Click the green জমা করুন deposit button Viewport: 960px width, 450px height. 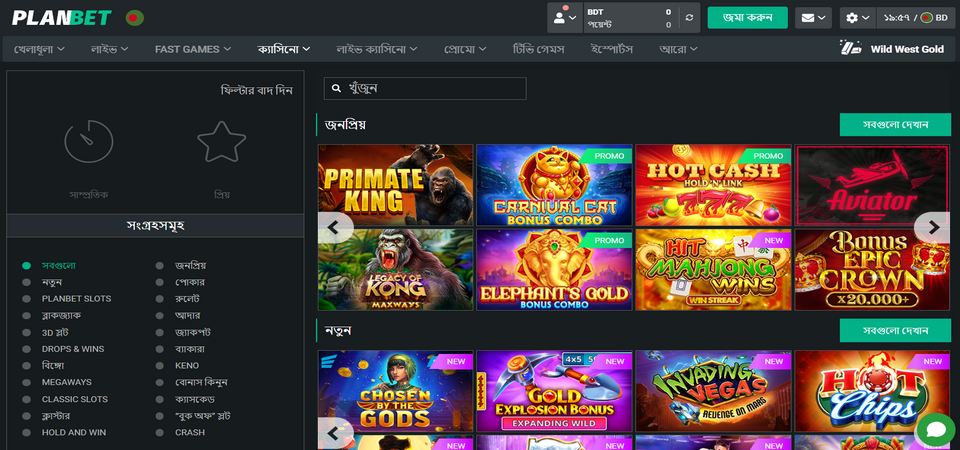pyautogui.click(x=747, y=18)
